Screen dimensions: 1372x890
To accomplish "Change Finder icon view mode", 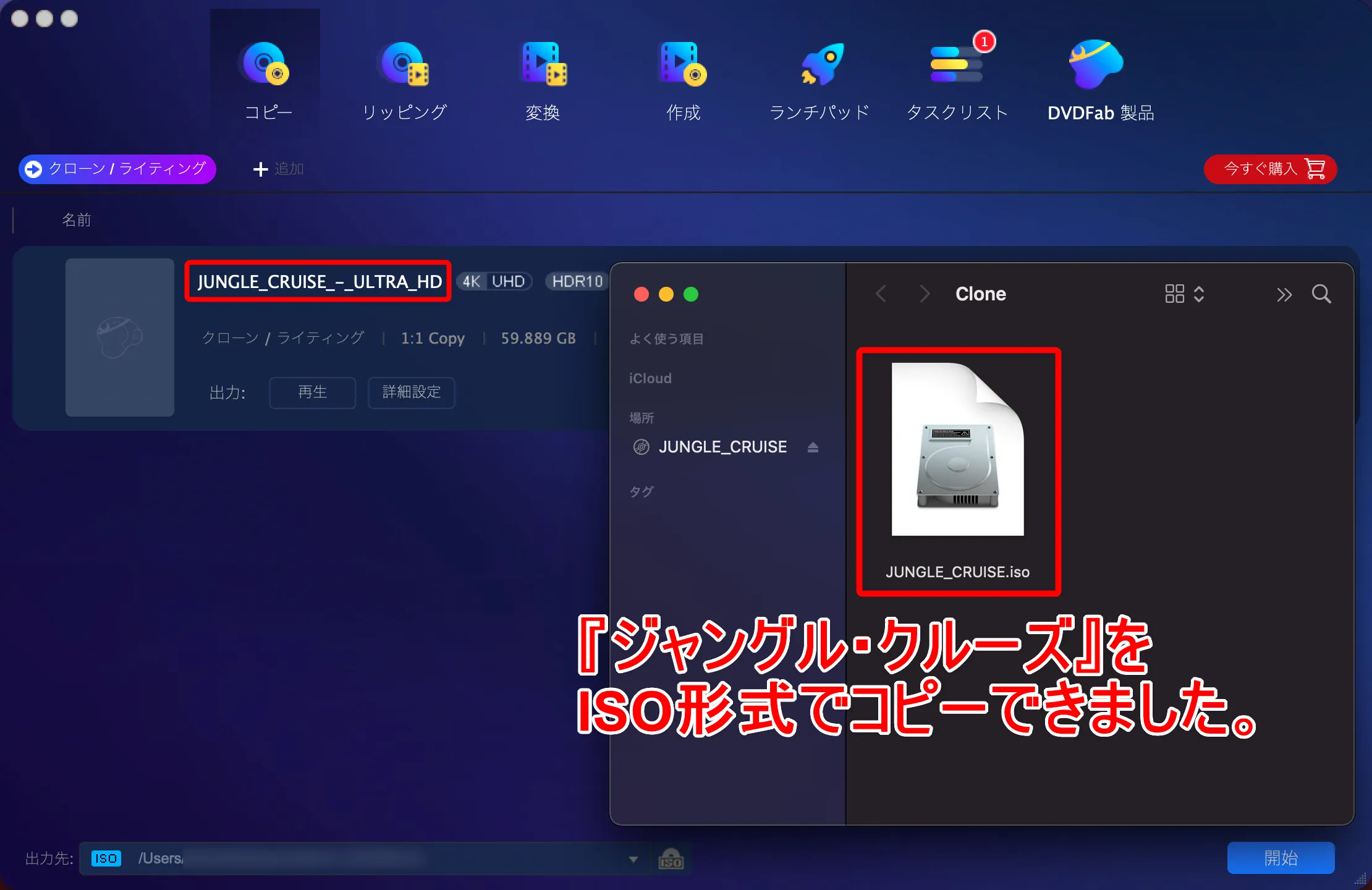I will point(1184,294).
